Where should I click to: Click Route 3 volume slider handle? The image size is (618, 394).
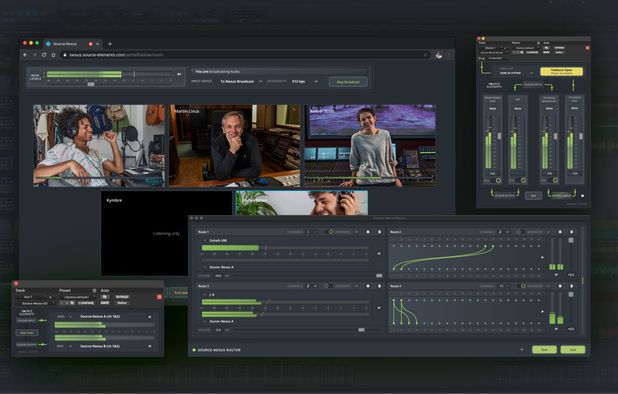click(361, 329)
